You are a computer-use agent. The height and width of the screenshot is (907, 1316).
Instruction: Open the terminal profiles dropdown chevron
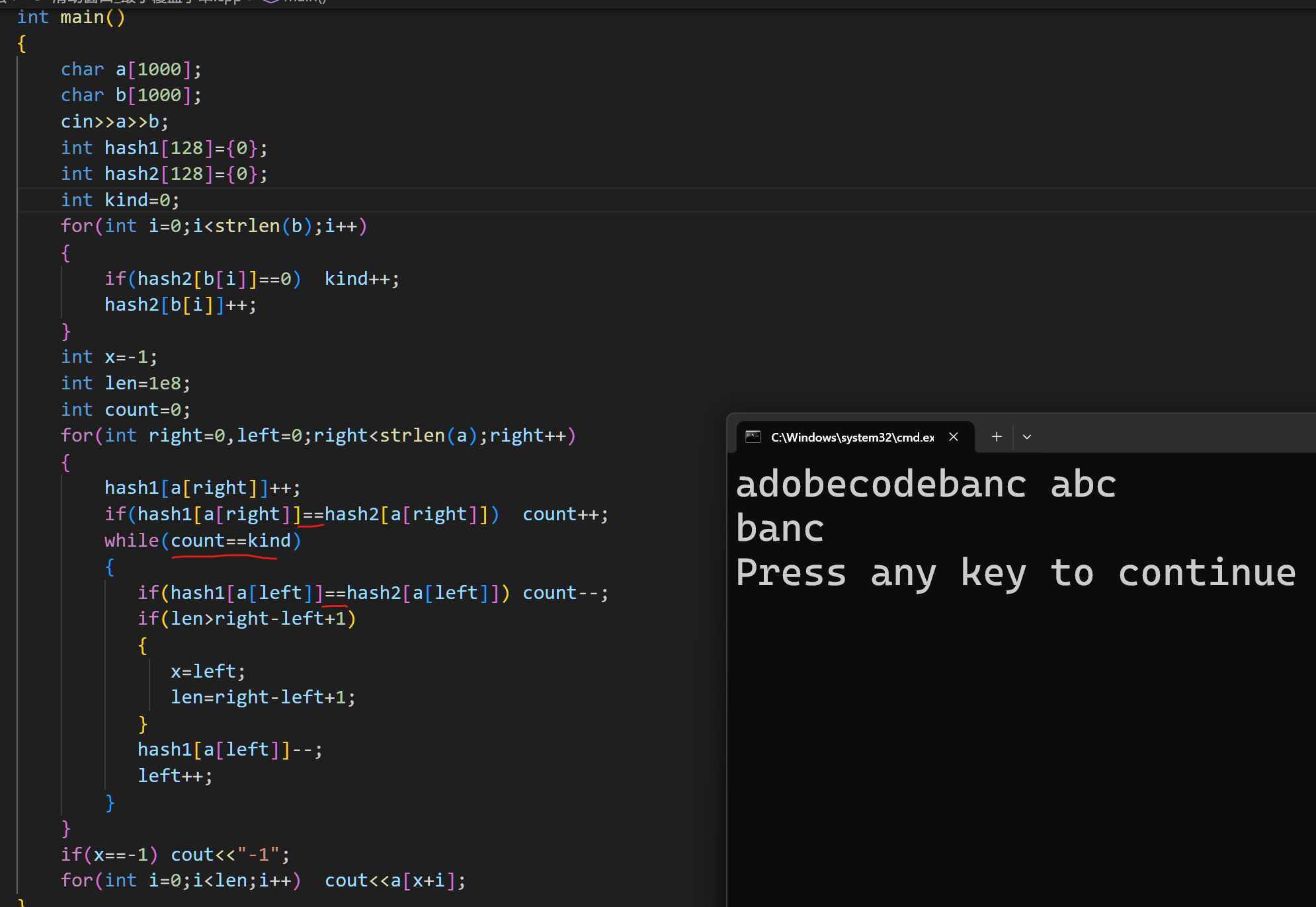point(1027,437)
